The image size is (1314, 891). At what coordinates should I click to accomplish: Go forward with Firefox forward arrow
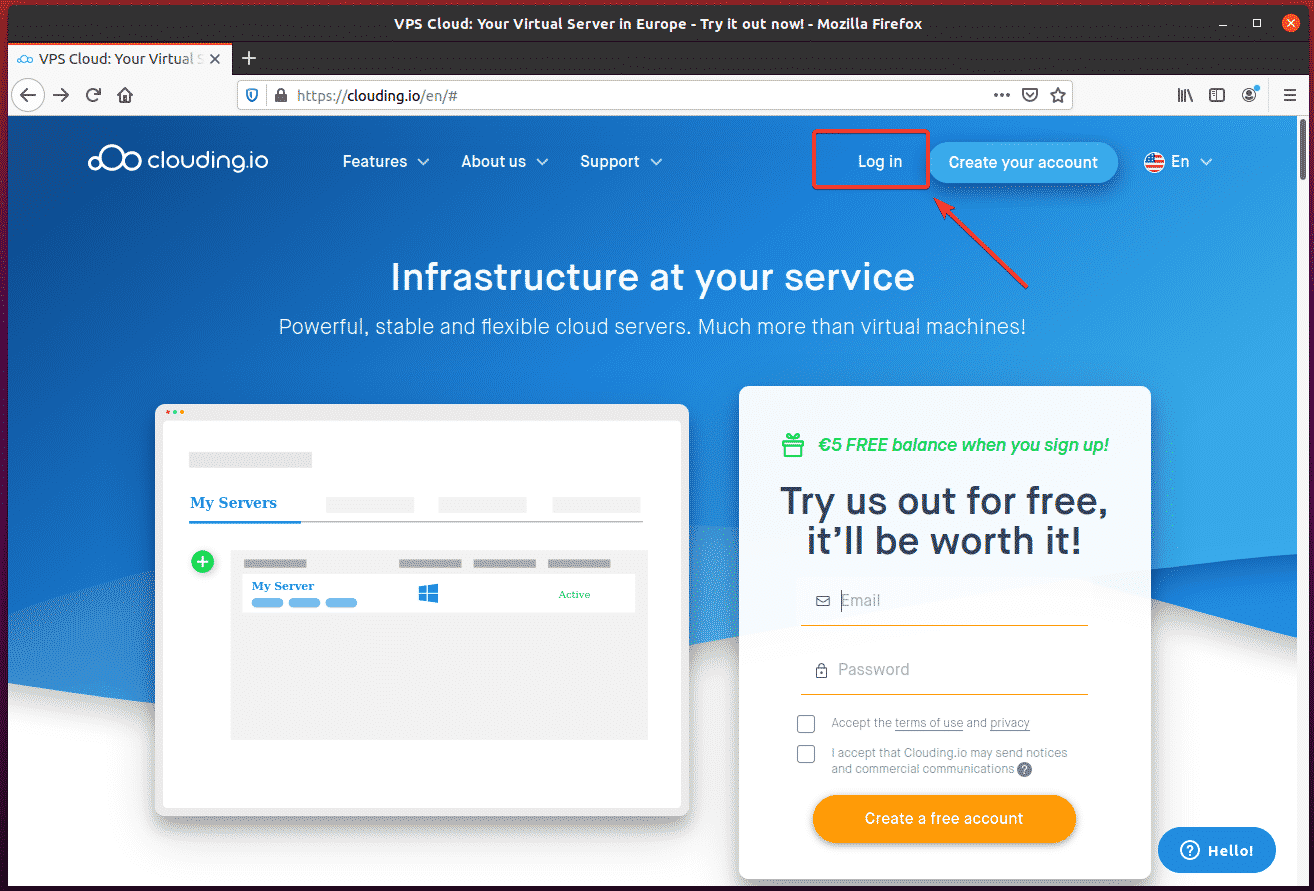pos(61,95)
